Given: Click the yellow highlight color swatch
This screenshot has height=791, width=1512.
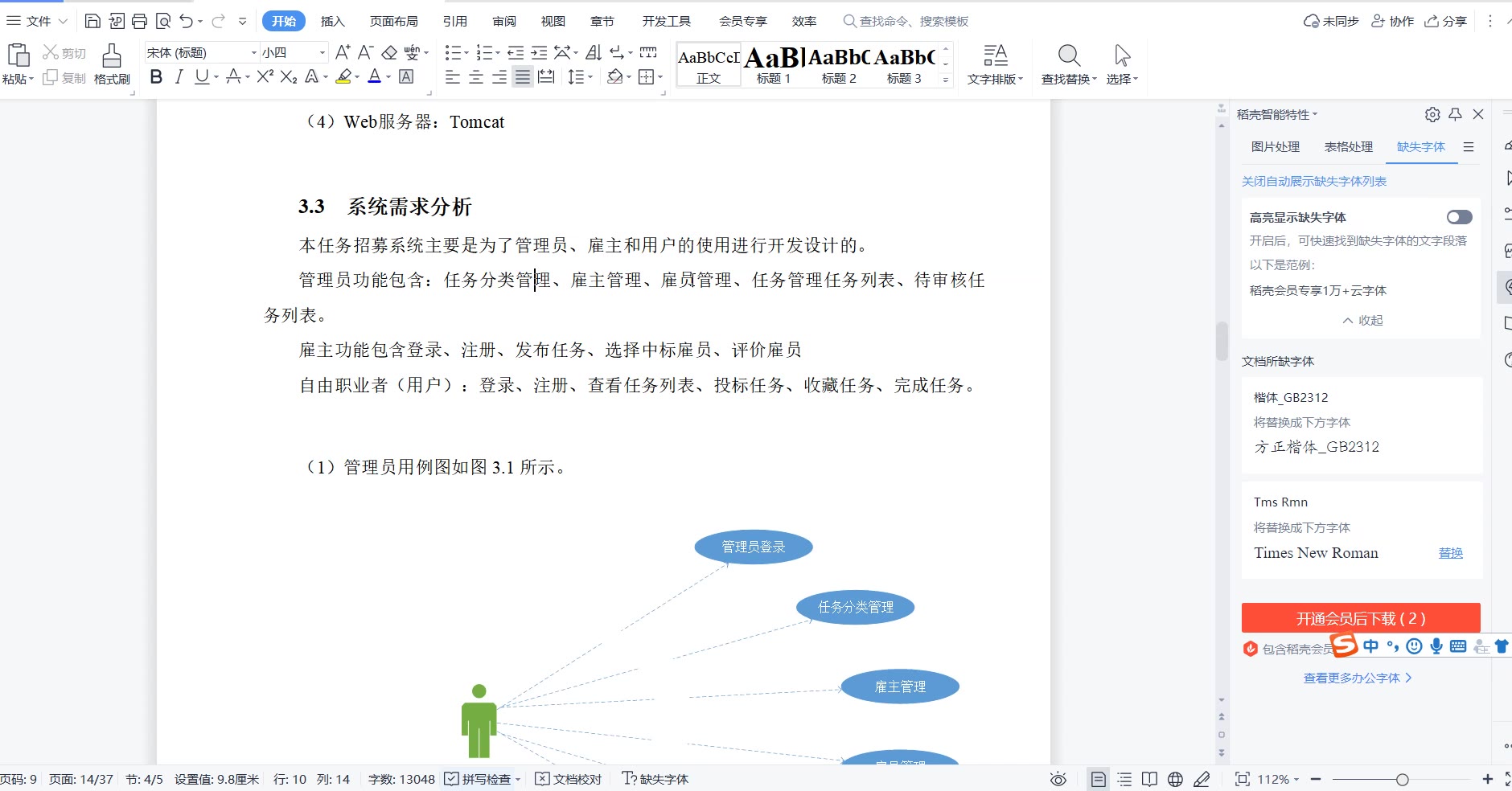Looking at the screenshot, I should click(343, 76).
